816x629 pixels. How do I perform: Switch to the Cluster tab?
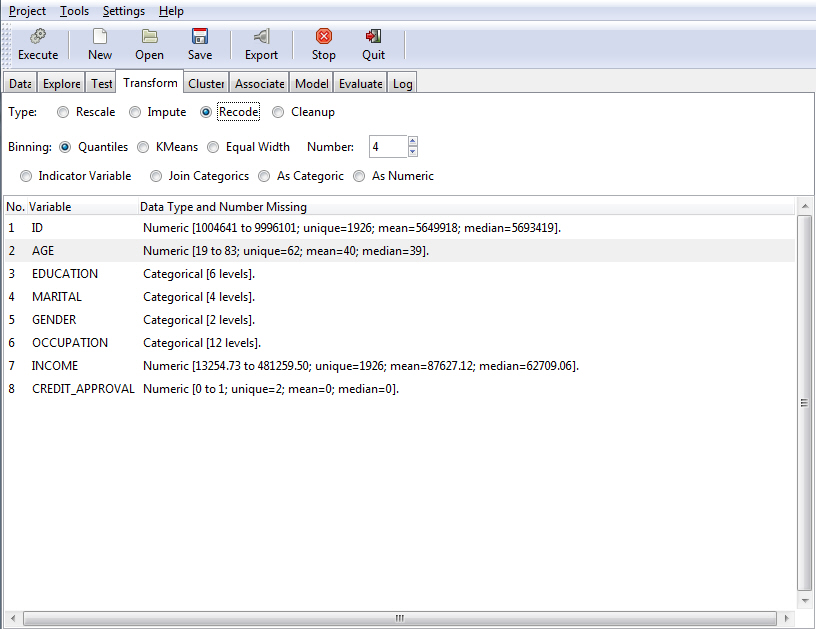206,83
